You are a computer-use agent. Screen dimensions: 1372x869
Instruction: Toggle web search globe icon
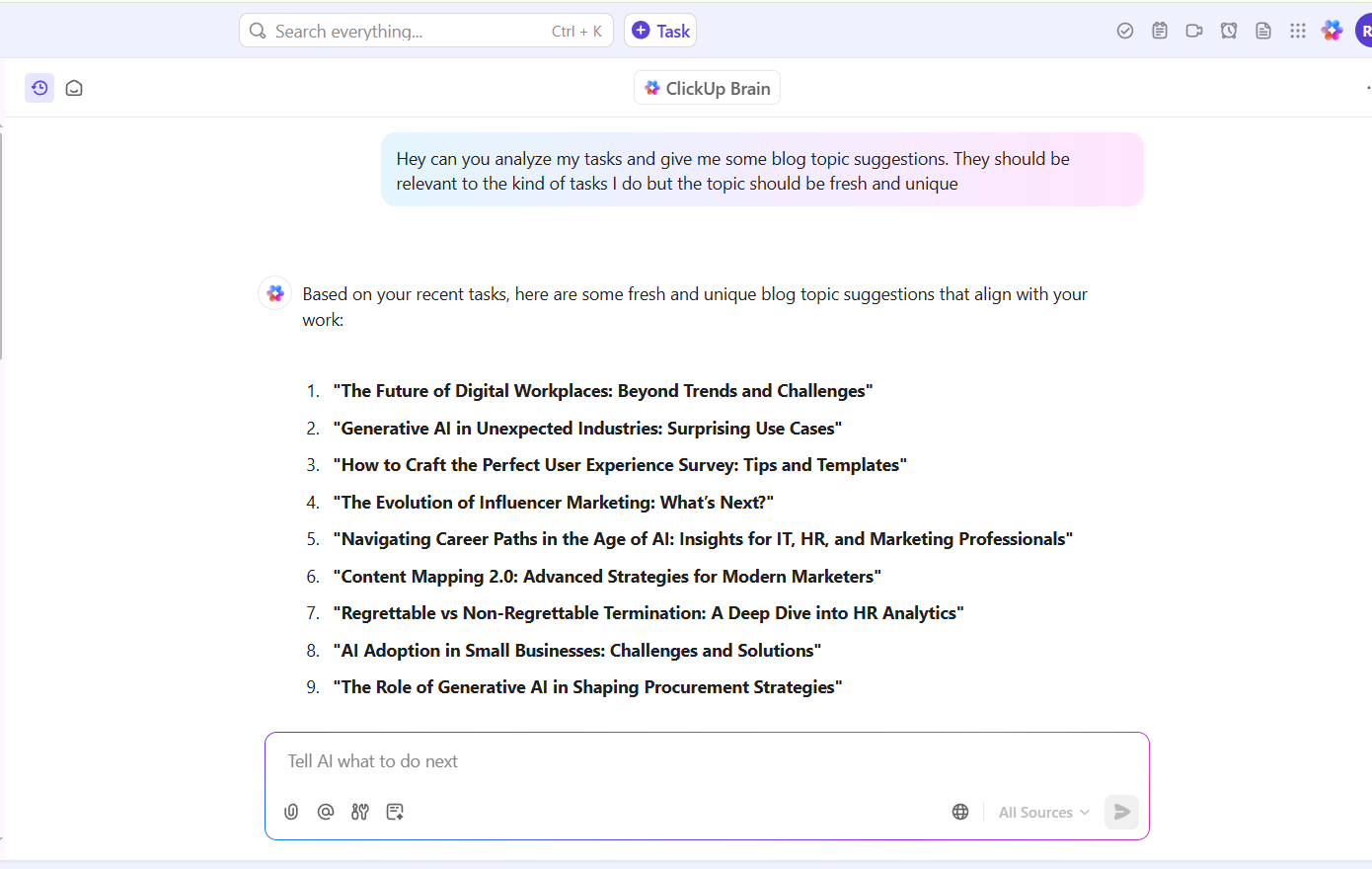[960, 812]
